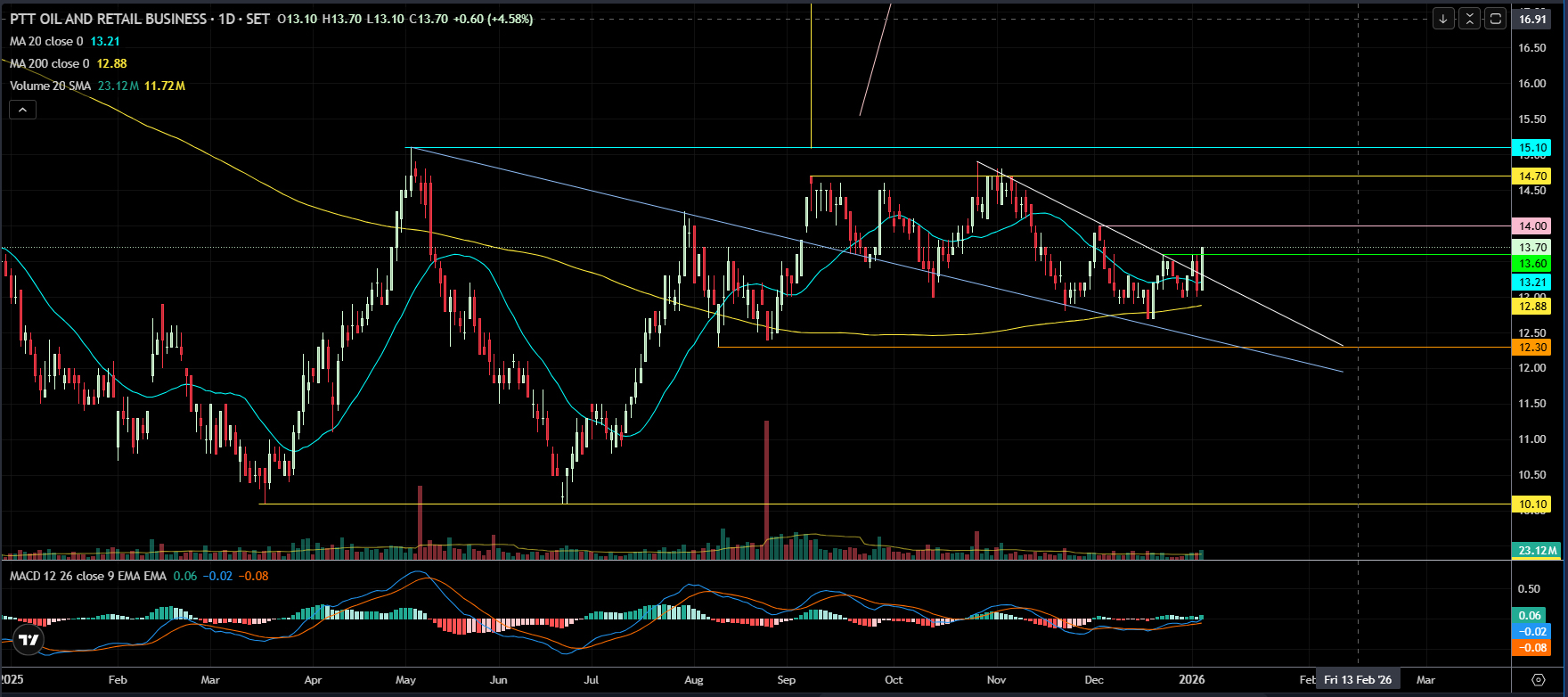Click the cyan 15.10 price label

coord(1532,148)
